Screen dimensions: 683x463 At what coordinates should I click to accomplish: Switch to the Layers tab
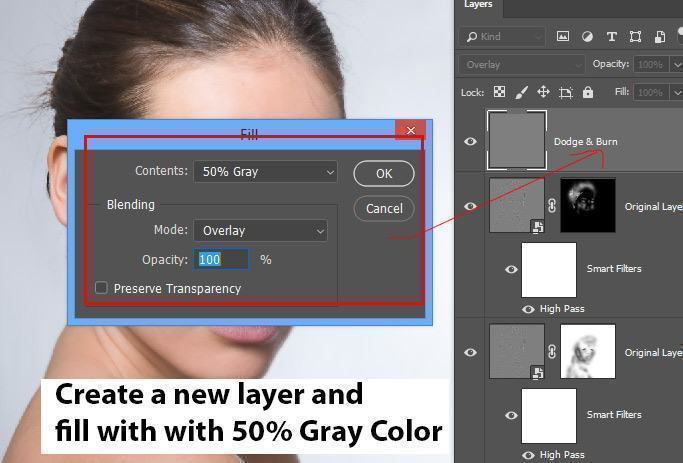coord(478,5)
